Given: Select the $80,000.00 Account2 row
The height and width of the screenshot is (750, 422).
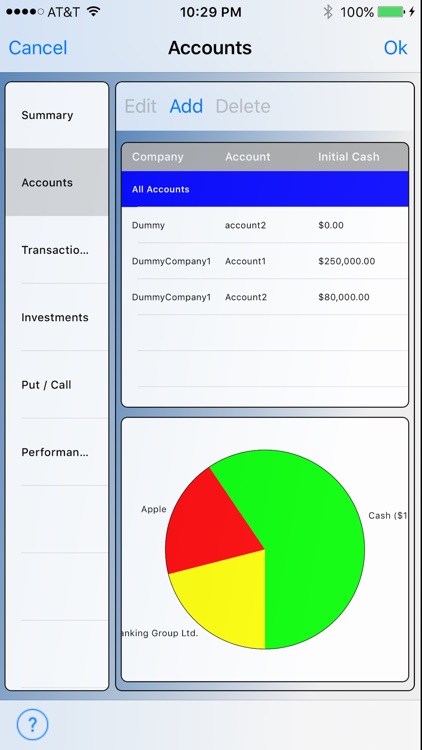Looking at the screenshot, I should pyautogui.click(x=265, y=297).
